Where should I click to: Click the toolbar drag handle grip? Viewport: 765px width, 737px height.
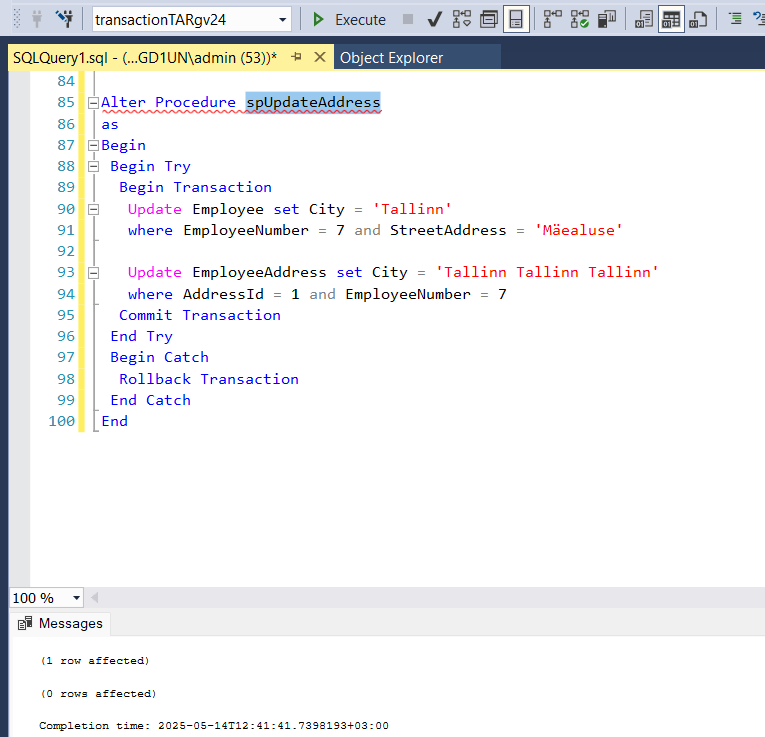pos(17,20)
